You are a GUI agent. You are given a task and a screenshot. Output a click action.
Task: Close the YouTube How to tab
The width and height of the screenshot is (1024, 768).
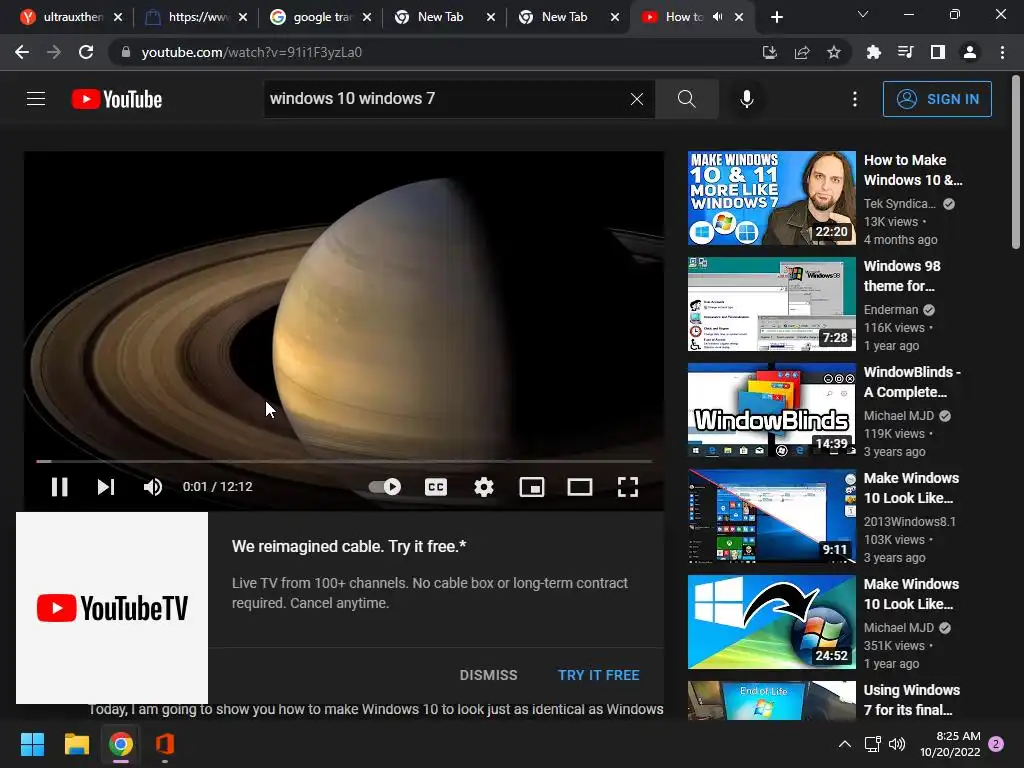pyautogui.click(x=739, y=17)
